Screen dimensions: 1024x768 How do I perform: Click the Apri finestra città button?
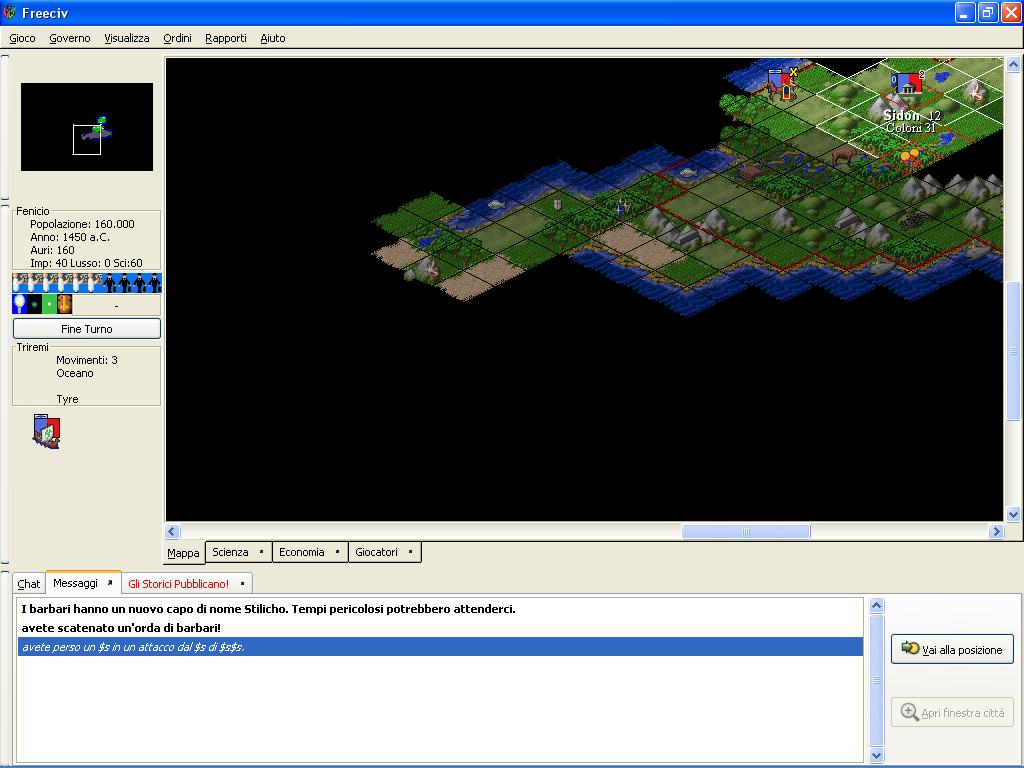(952, 712)
